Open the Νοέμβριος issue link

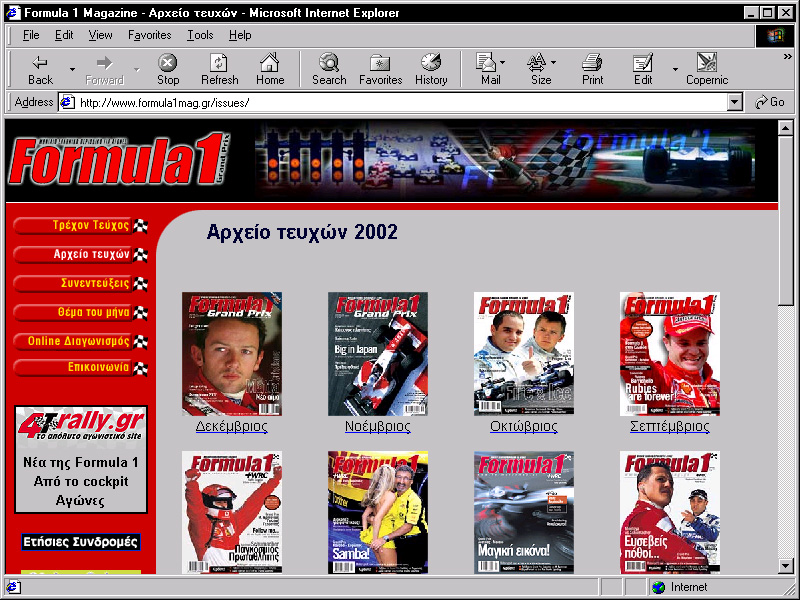click(378, 426)
